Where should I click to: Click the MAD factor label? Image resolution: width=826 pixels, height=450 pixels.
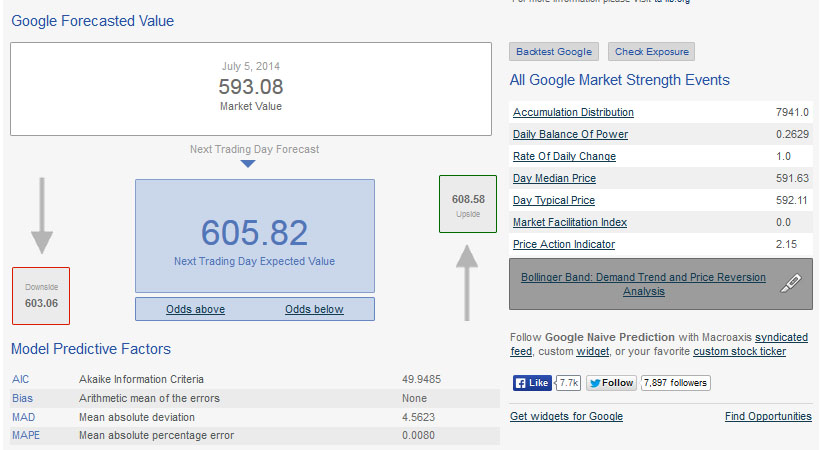coord(23,417)
